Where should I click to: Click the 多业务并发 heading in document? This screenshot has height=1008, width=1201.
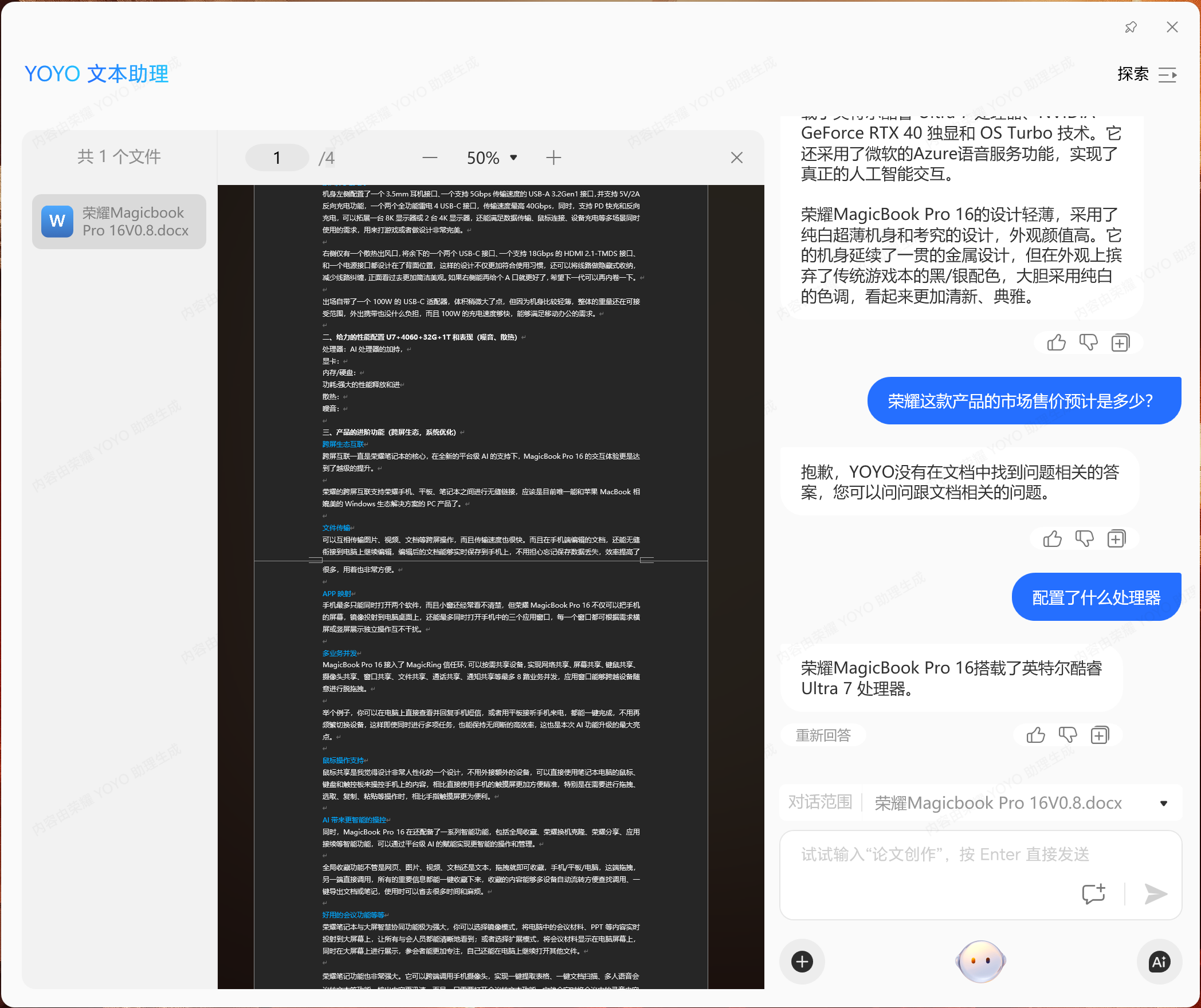(340, 653)
